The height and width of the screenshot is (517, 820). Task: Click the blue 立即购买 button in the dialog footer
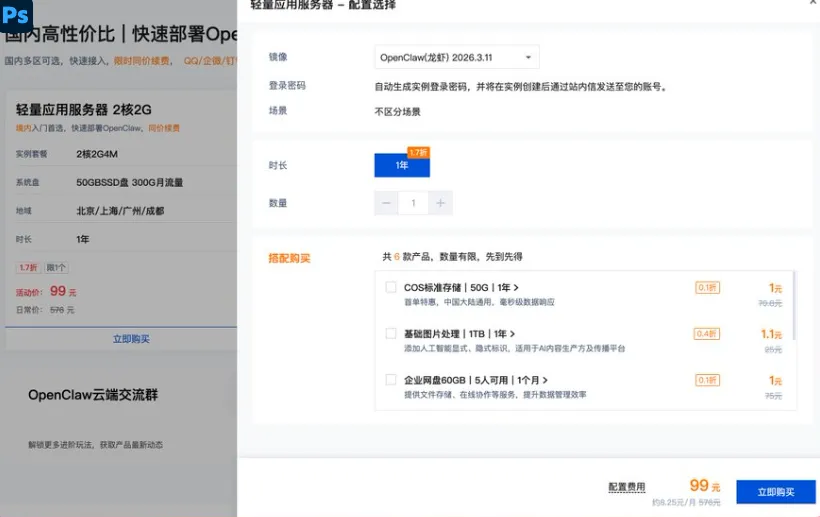[776, 492]
